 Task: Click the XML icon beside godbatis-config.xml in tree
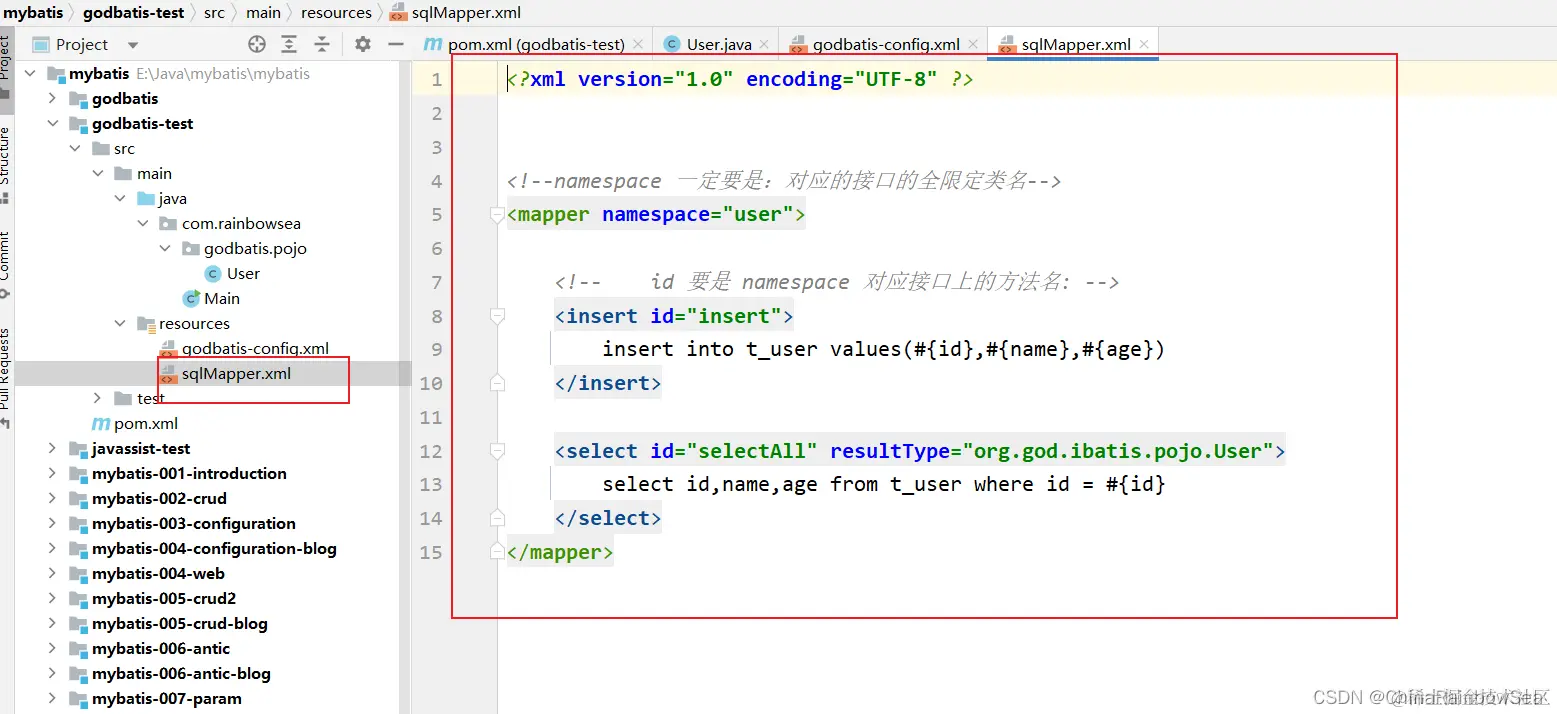(x=169, y=348)
